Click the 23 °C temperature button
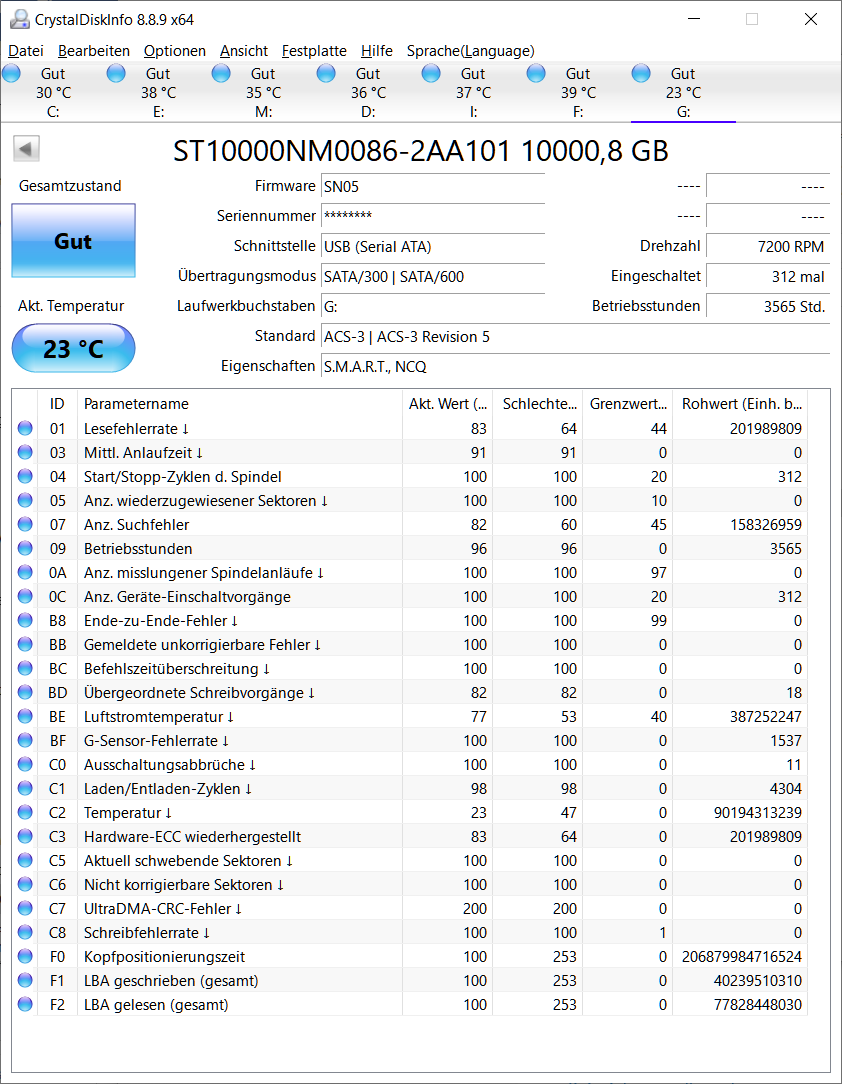This screenshot has height=1084, width=842. 73,348
